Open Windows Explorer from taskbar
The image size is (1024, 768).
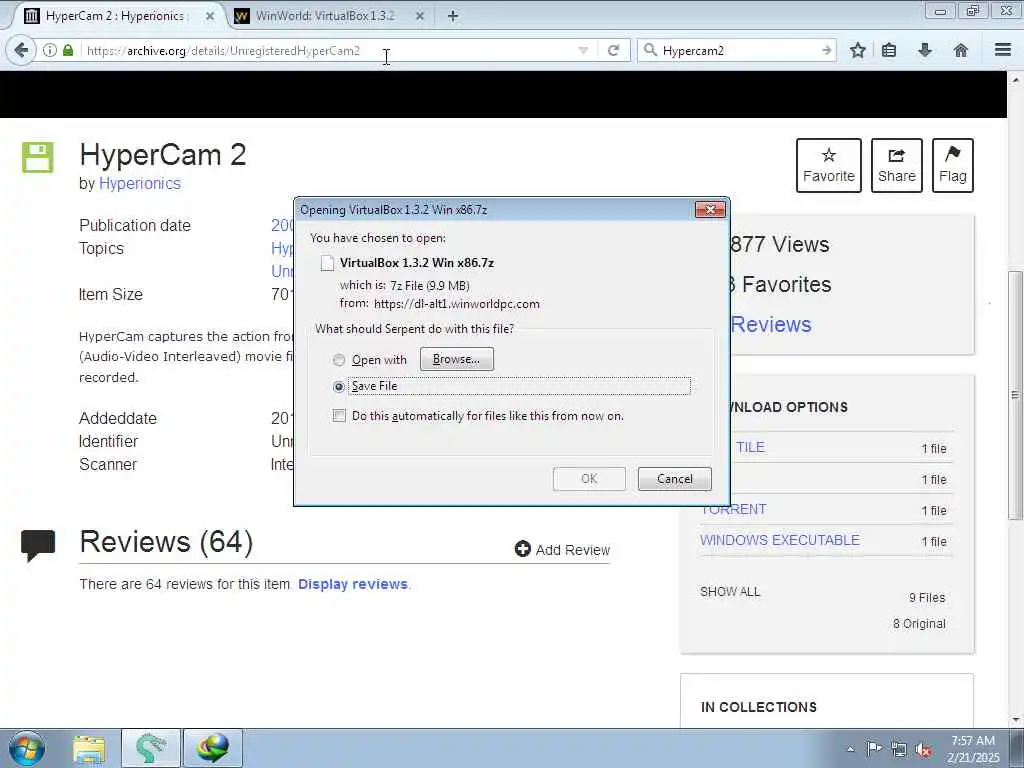pos(89,748)
